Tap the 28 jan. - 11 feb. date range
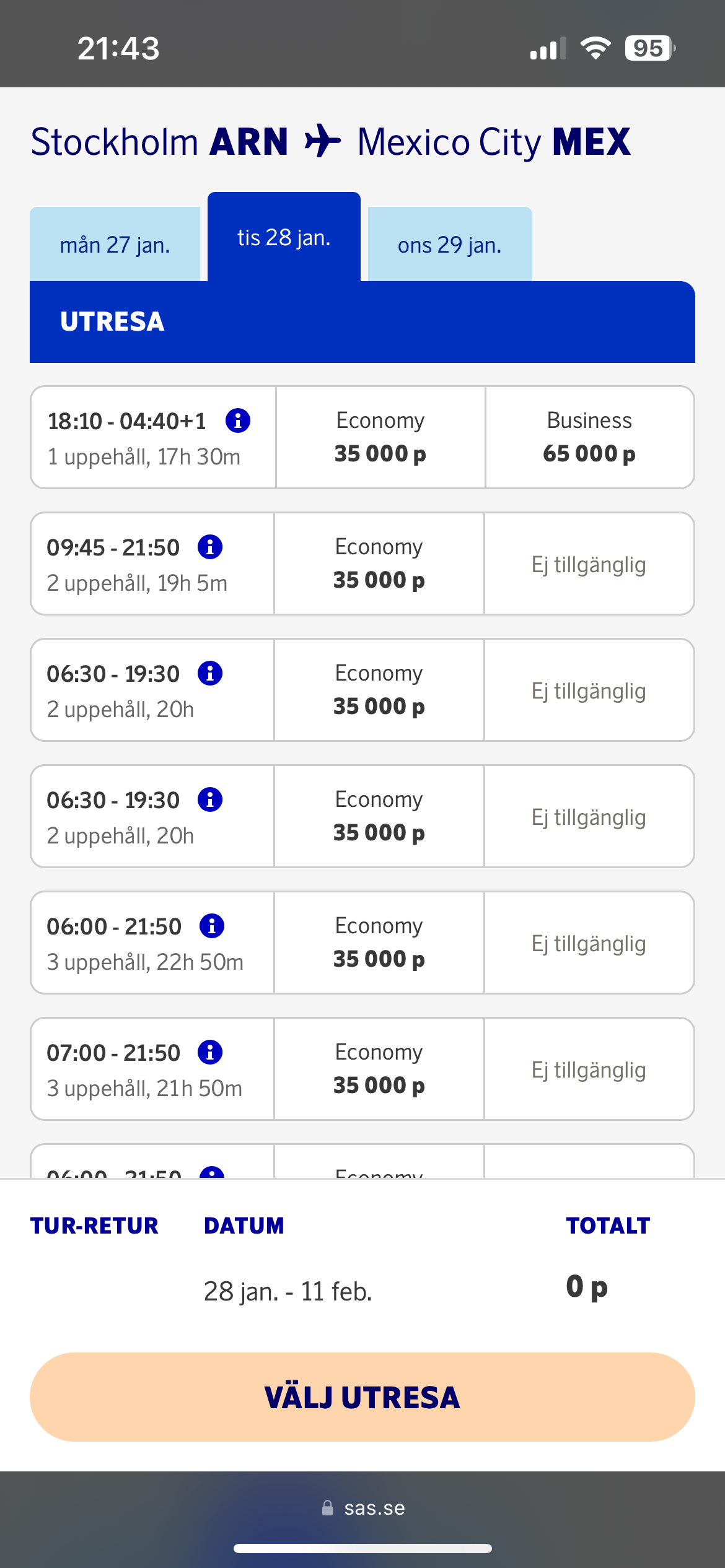 coord(288,1291)
